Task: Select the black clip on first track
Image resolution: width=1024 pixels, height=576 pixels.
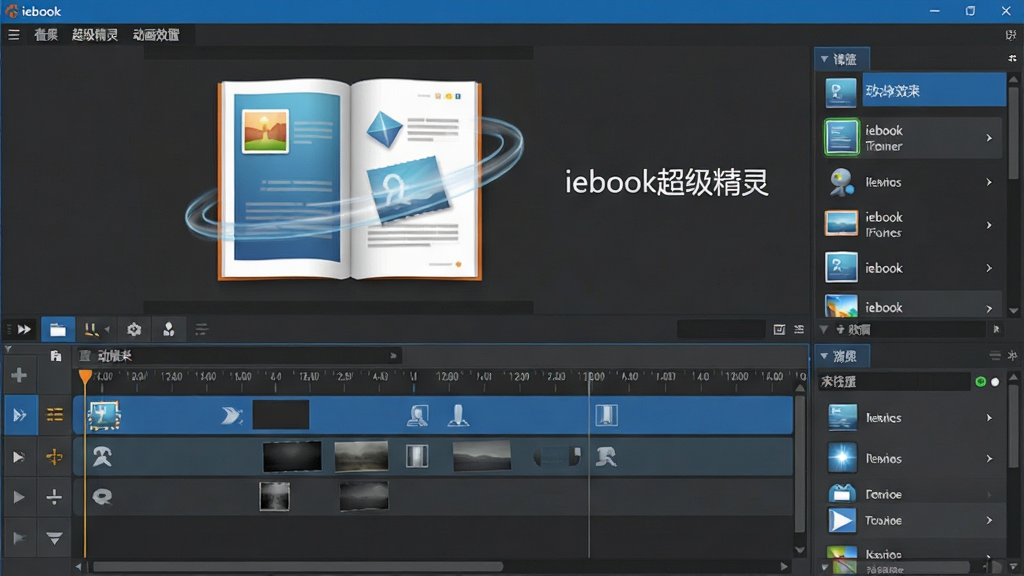Action: [x=281, y=415]
